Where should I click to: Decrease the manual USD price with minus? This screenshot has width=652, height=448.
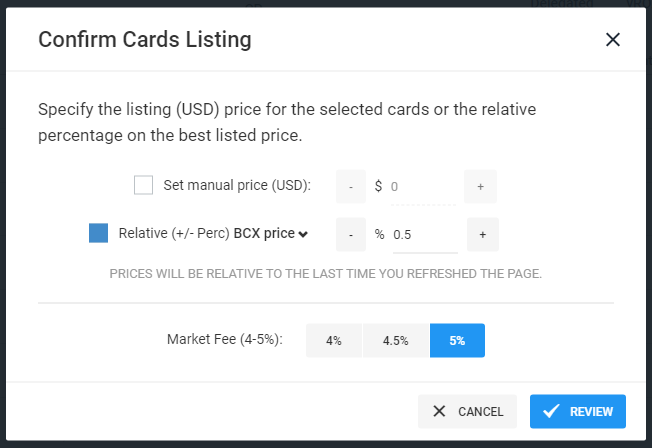click(351, 186)
